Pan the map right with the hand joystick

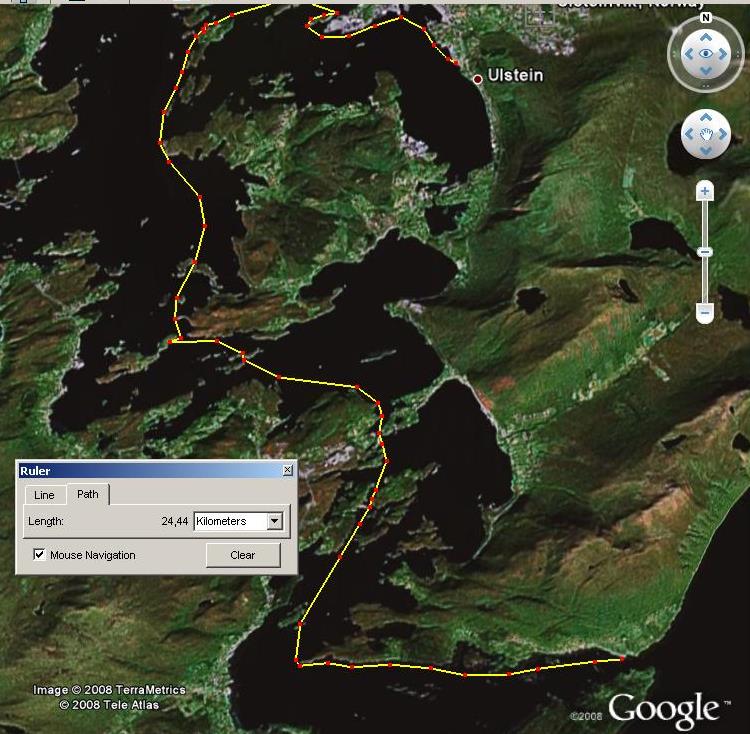723,134
